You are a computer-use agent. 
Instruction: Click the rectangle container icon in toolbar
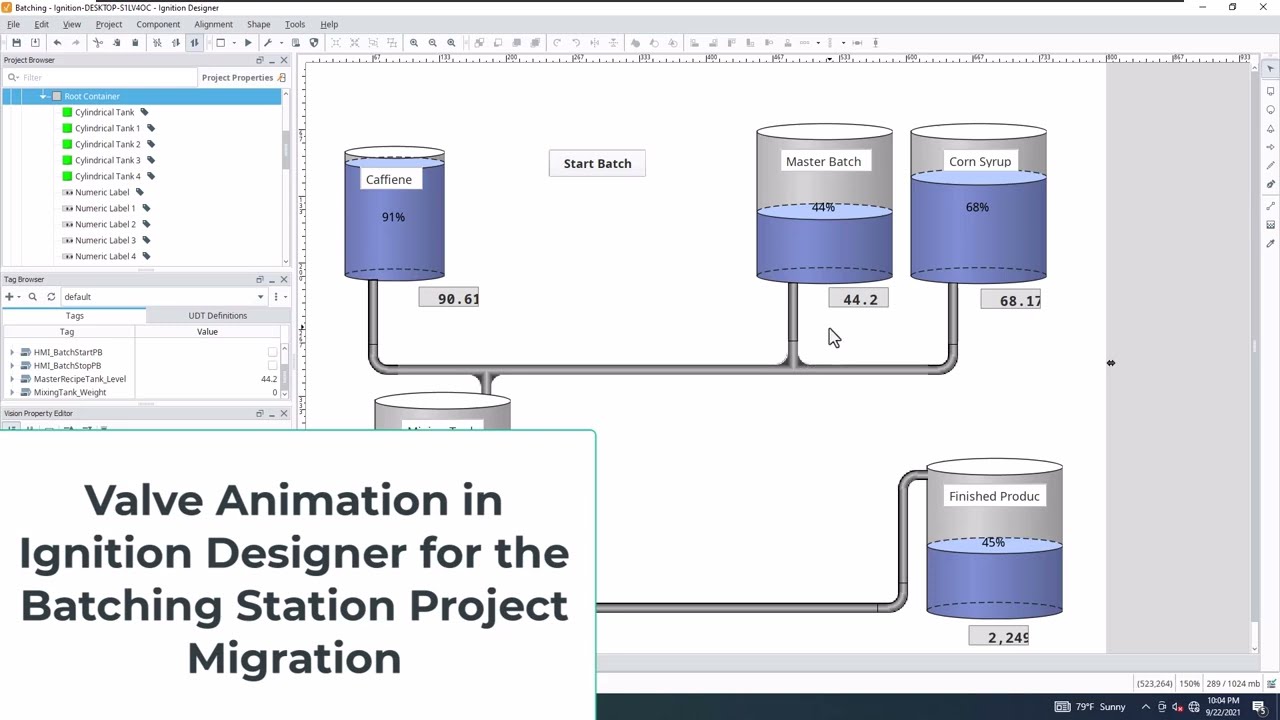[220, 43]
